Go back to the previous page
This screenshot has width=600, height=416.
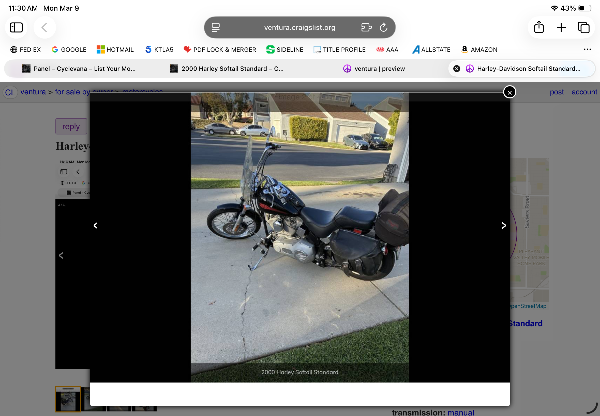(x=44, y=27)
